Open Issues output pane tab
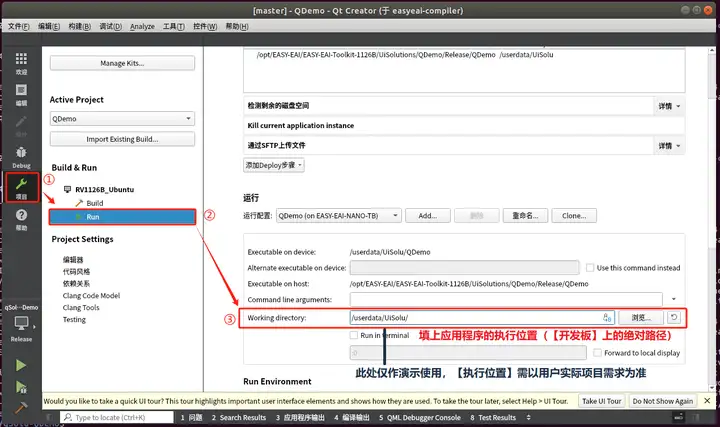The height and width of the screenshot is (427, 720). (x=191, y=417)
